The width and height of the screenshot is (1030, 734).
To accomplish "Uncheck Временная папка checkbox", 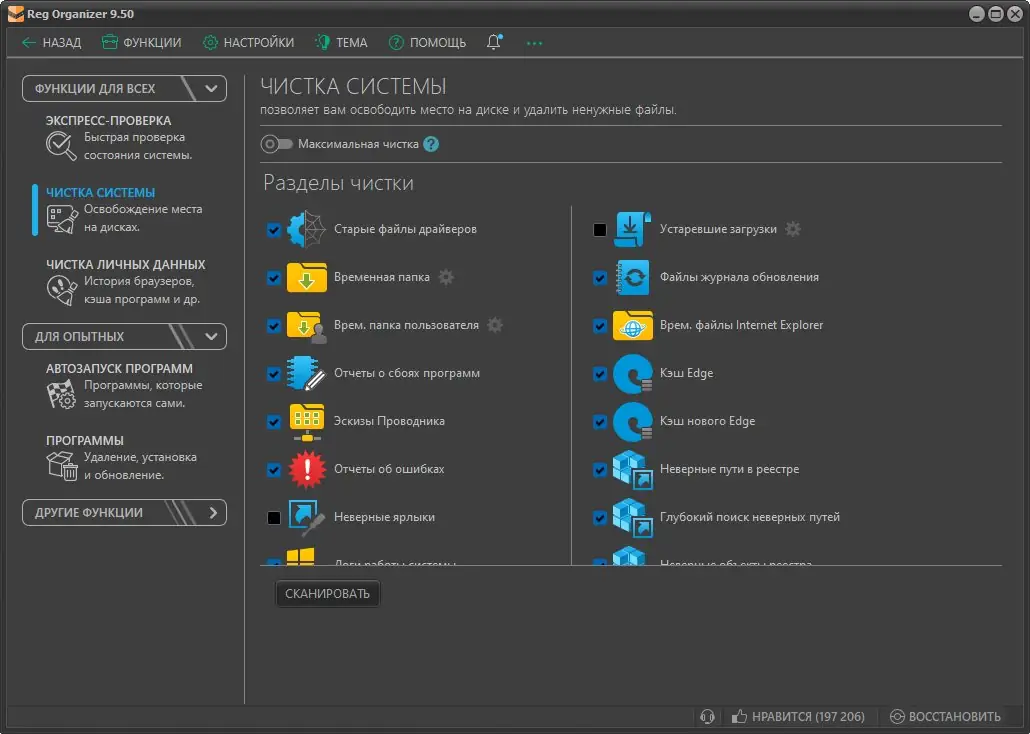I will click(x=274, y=278).
